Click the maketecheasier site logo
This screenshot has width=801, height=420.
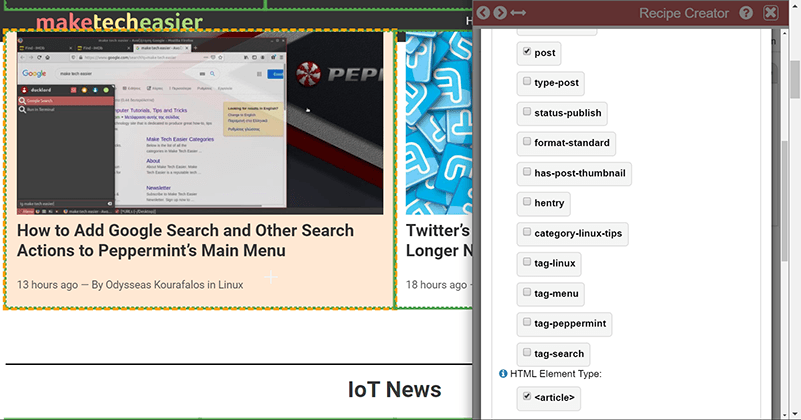tap(120, 22)
